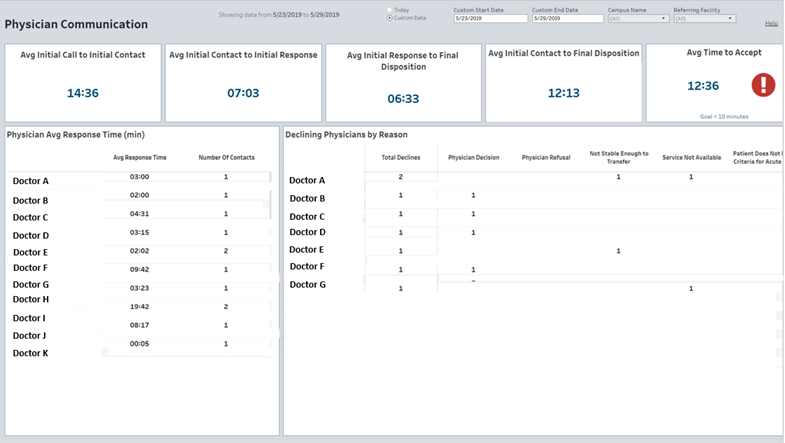Click the 14:36 initial call value
785x443 pixels.
click(83, 93)
